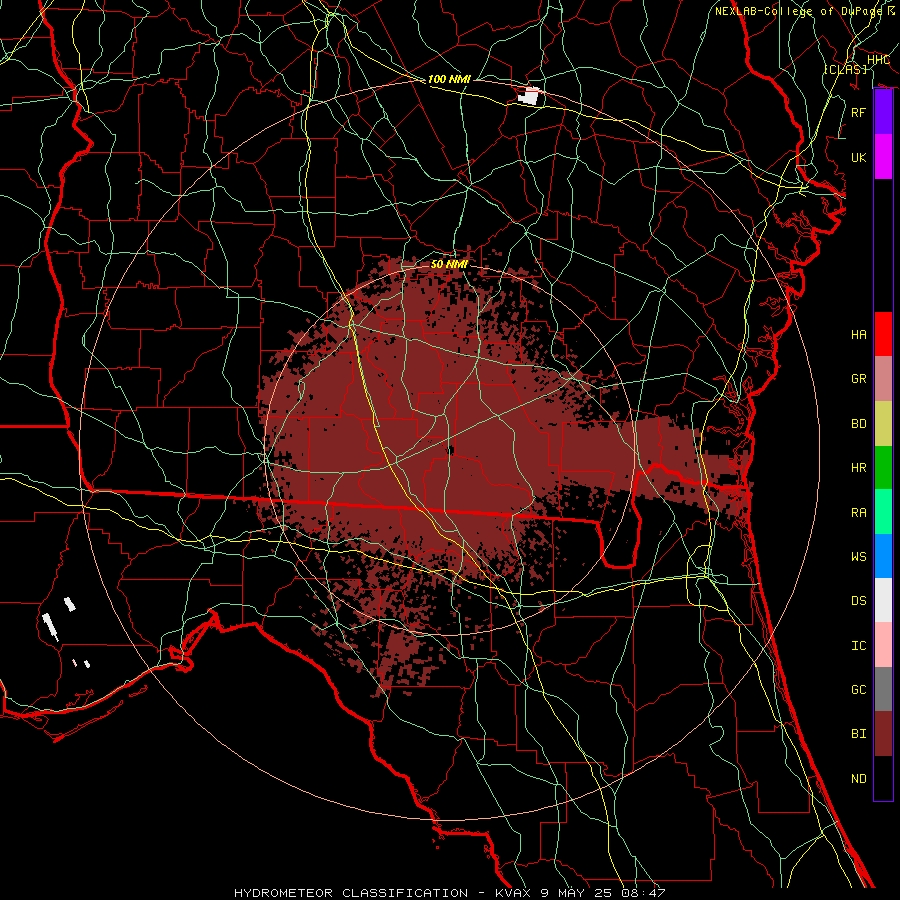This screenshot has height=900, width=900.
Task: Click the HR green legend swatch
Action: [x=883, y=468]
